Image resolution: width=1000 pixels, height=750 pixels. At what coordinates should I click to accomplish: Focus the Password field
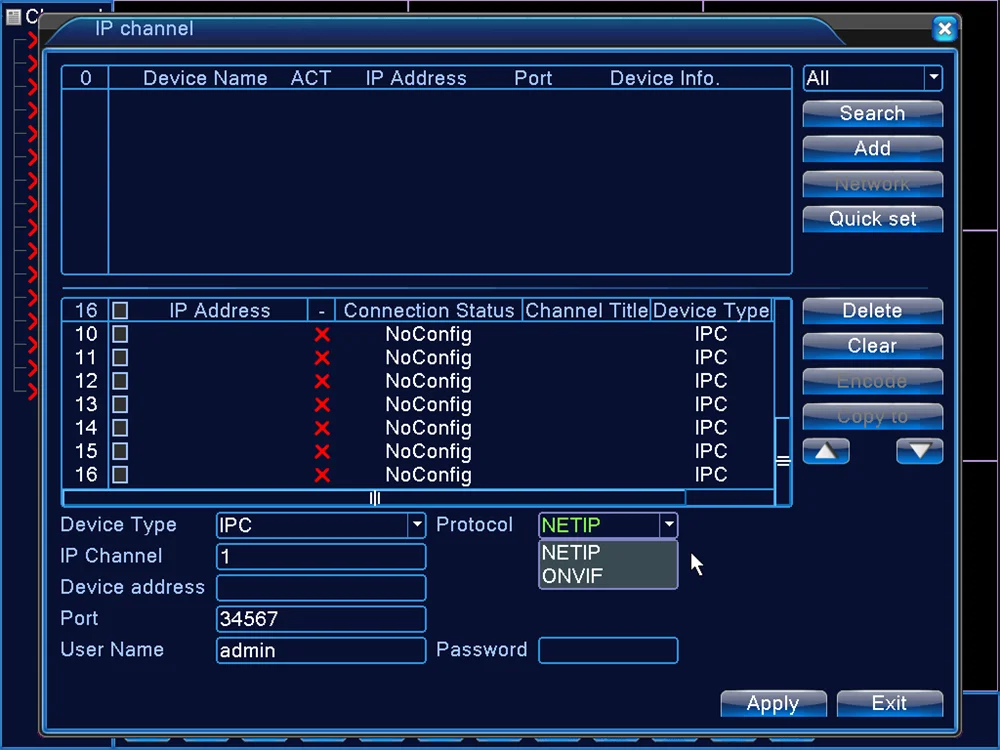point(608,651)
